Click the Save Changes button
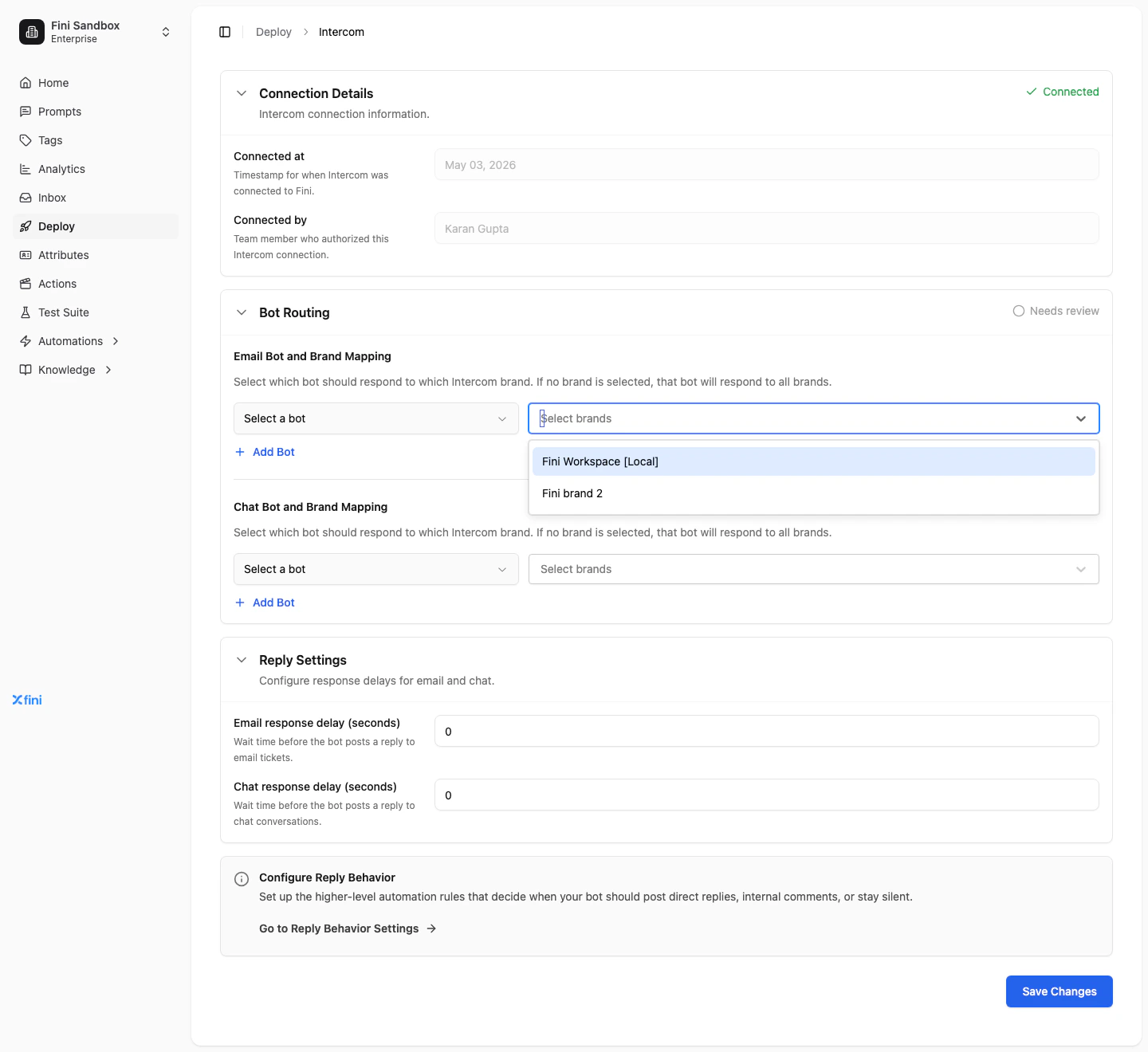1148x1052 pixels. 1060,991
